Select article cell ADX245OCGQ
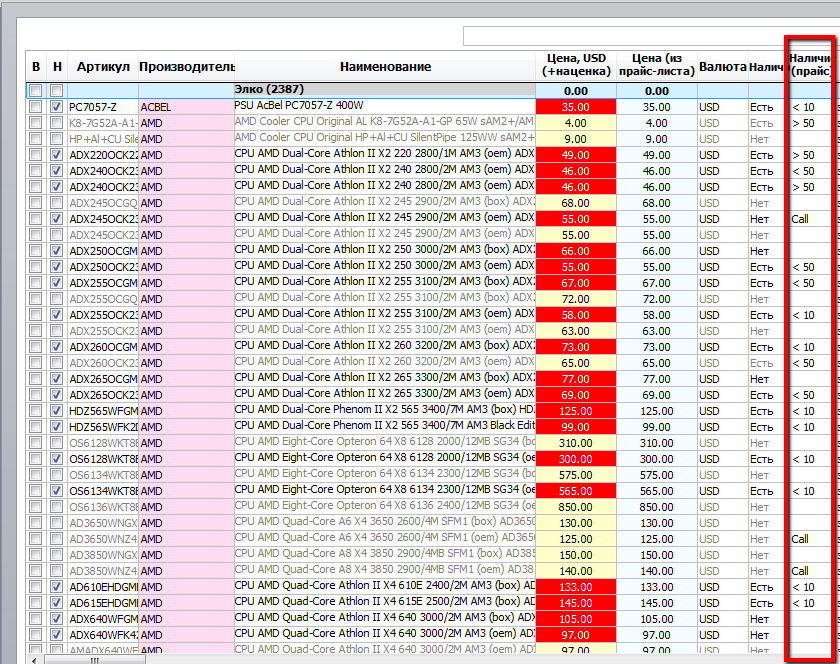The width and height of the screenshot is (840, 664). click(103, 203)
